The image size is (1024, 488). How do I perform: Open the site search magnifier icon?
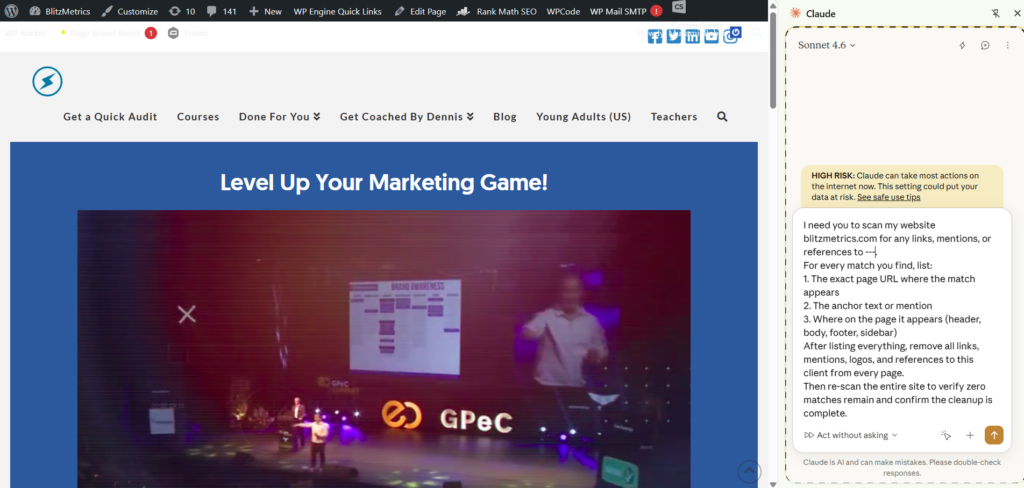722,117
